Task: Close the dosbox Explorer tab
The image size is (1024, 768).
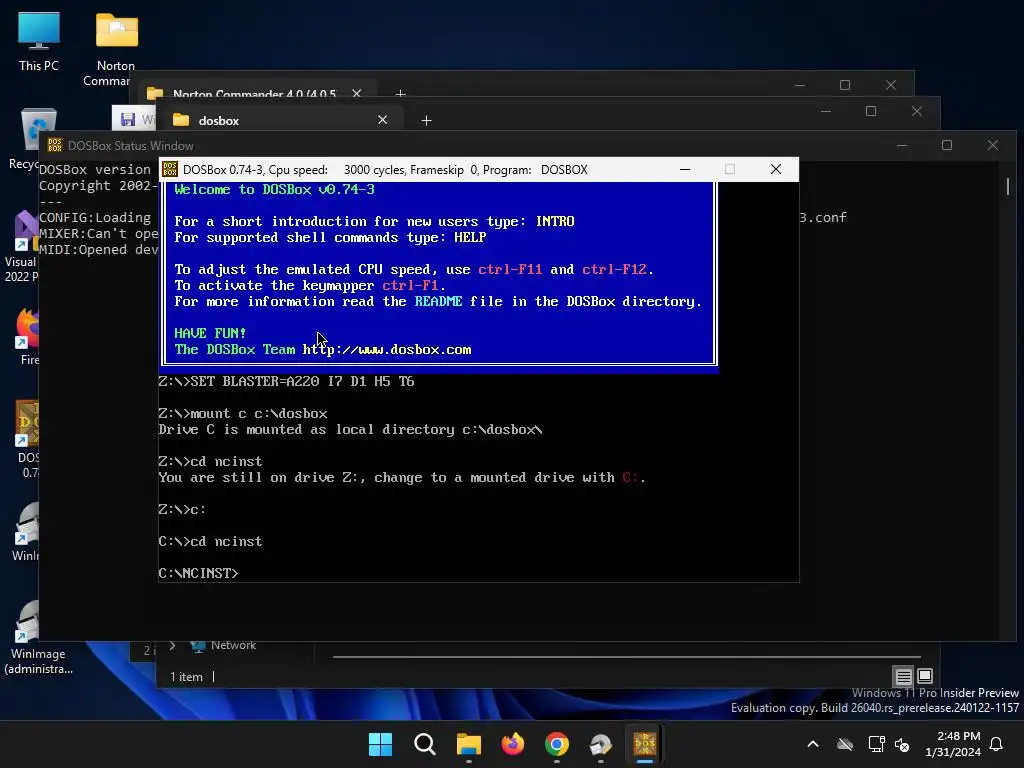Action: [x=383, y=120]
